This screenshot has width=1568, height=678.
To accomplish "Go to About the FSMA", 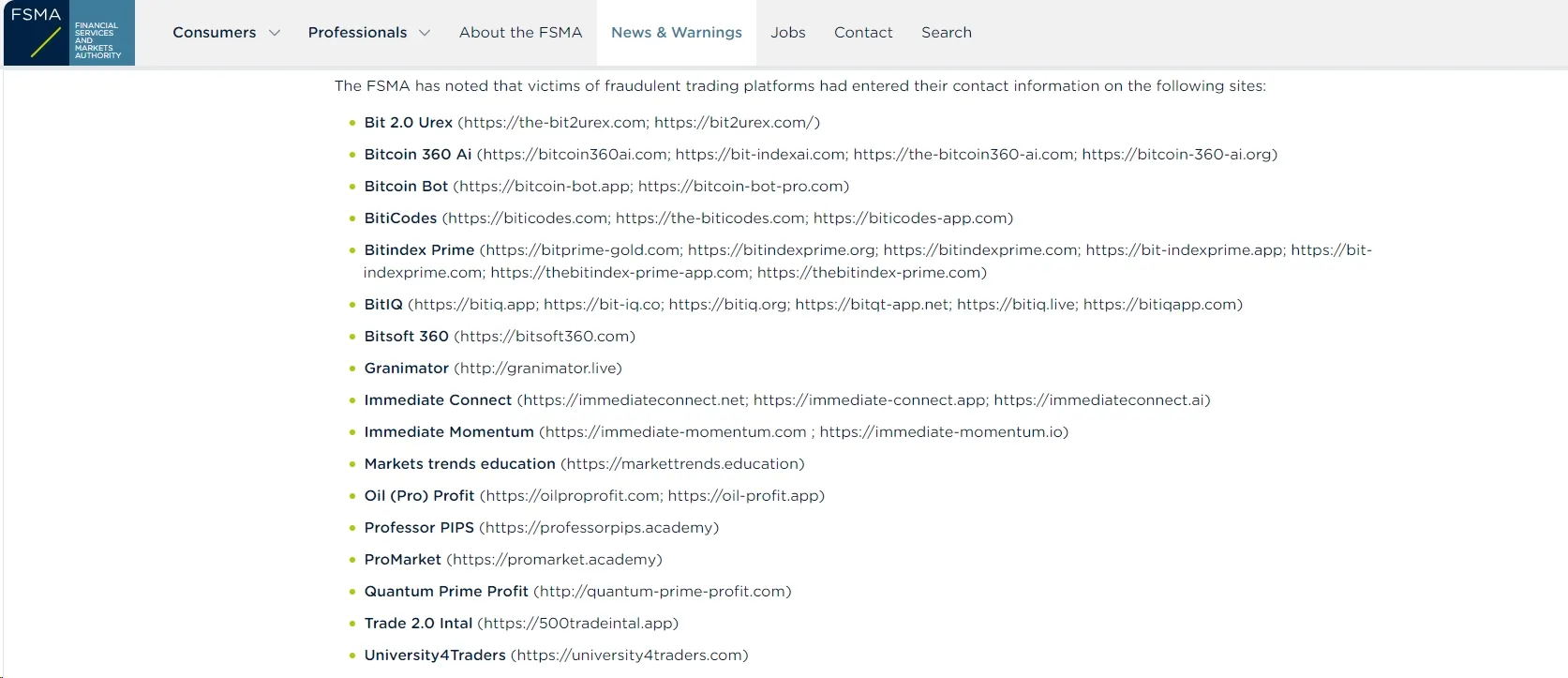I will point(521,33).
